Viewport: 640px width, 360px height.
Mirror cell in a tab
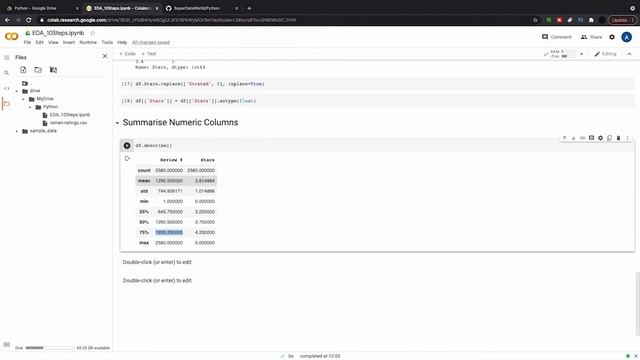(x=609, y=138)
